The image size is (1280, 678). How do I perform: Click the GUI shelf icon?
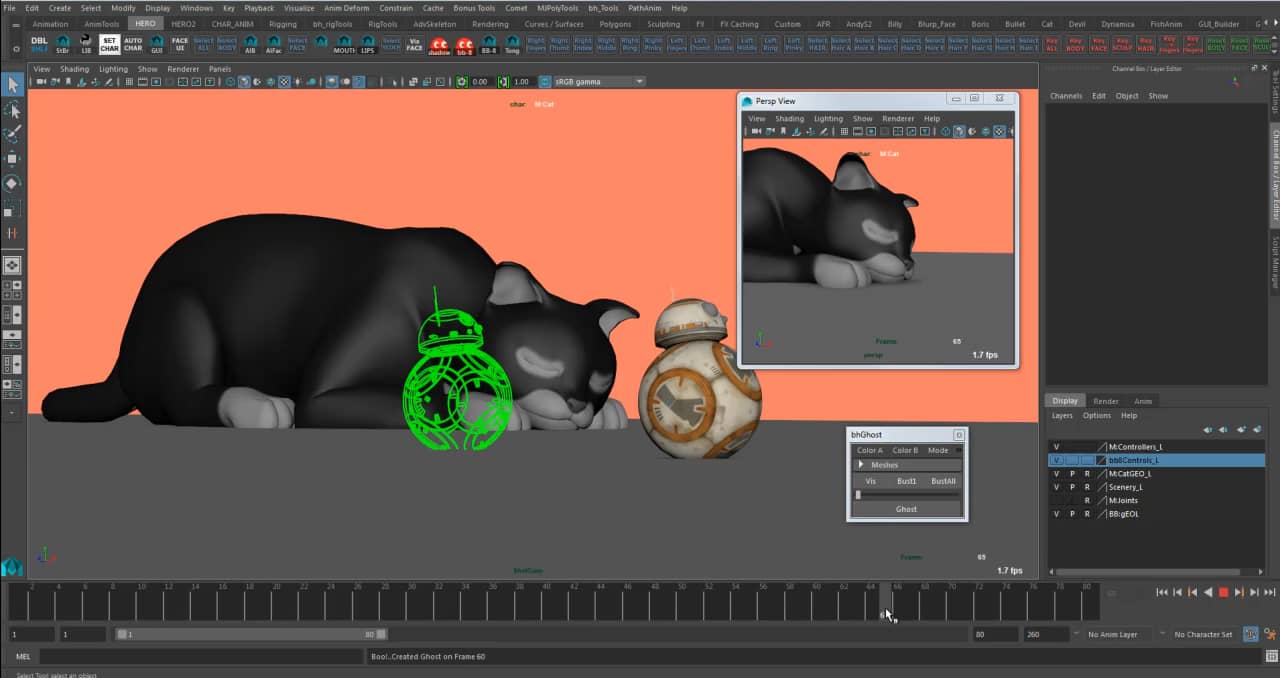157,44
